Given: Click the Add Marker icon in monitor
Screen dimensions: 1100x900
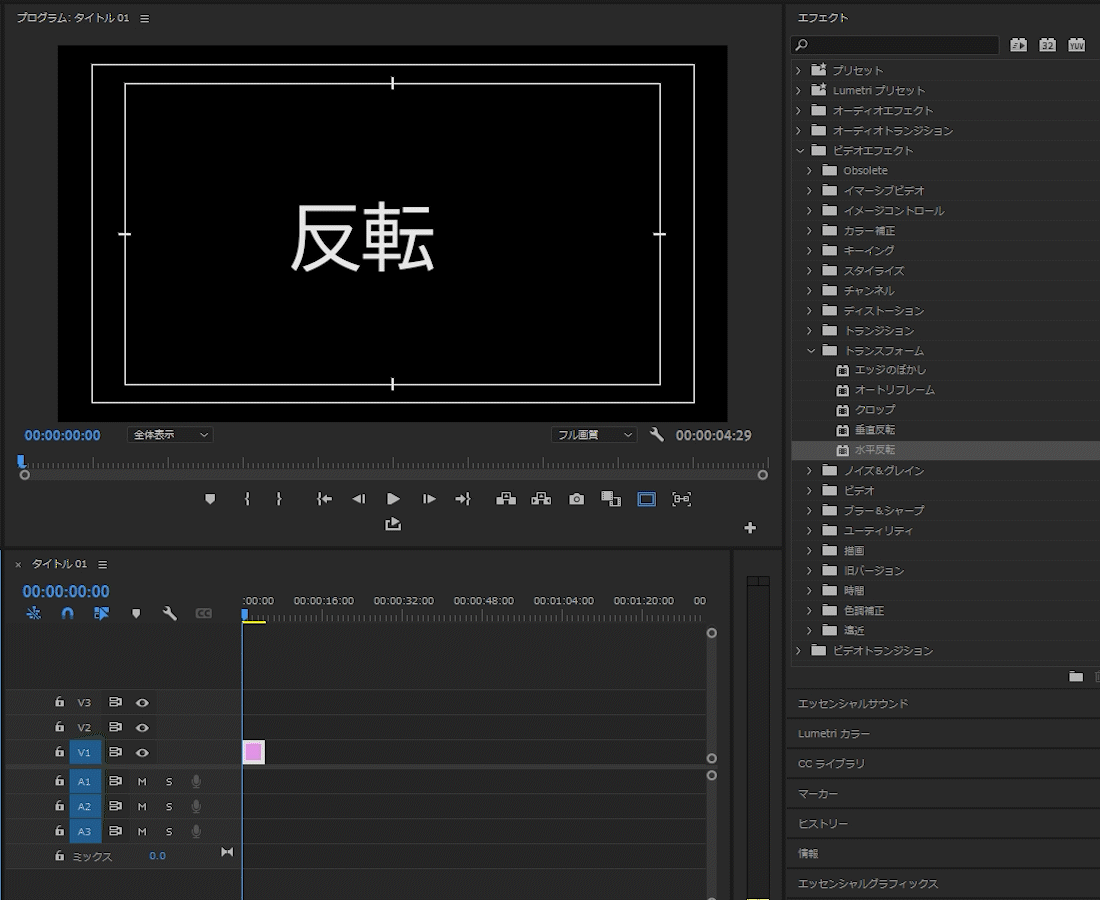Looking at the screenshot, I should coord(210,499).
